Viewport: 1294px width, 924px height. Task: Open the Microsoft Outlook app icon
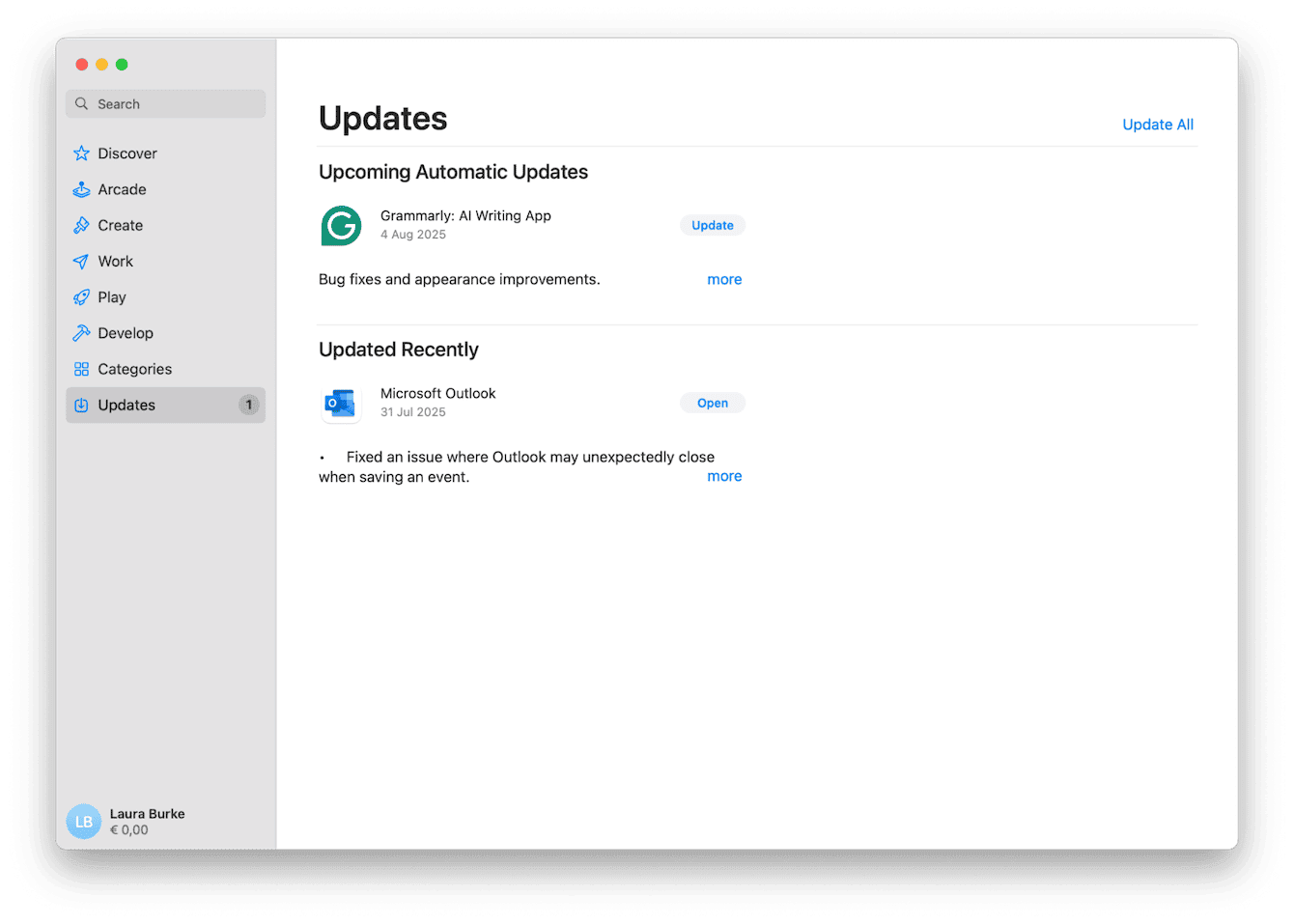[x=341, y=403]
